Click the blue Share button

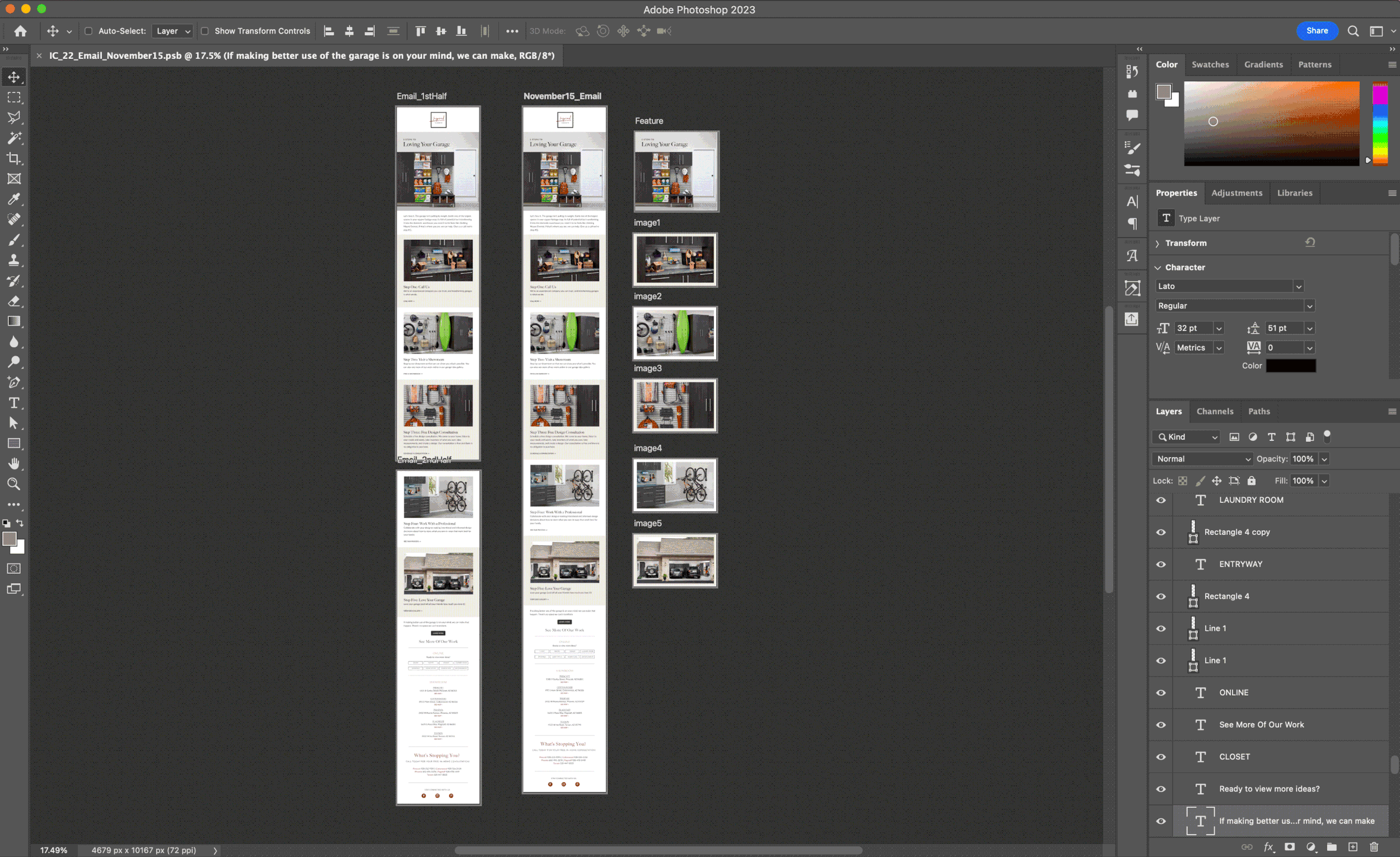tap(1317, 31)
